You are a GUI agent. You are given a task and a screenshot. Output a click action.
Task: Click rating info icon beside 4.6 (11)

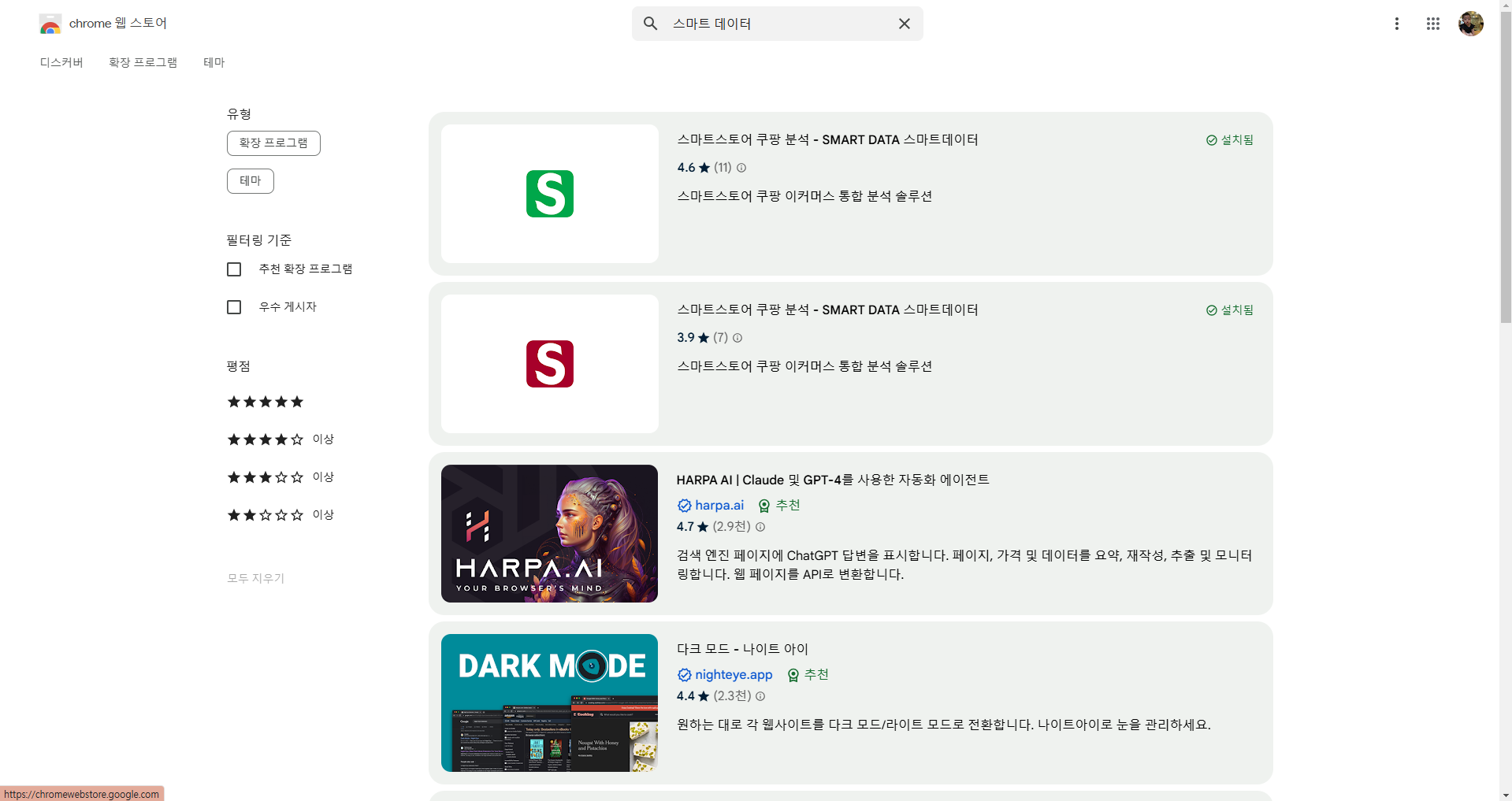click(741, 168)
